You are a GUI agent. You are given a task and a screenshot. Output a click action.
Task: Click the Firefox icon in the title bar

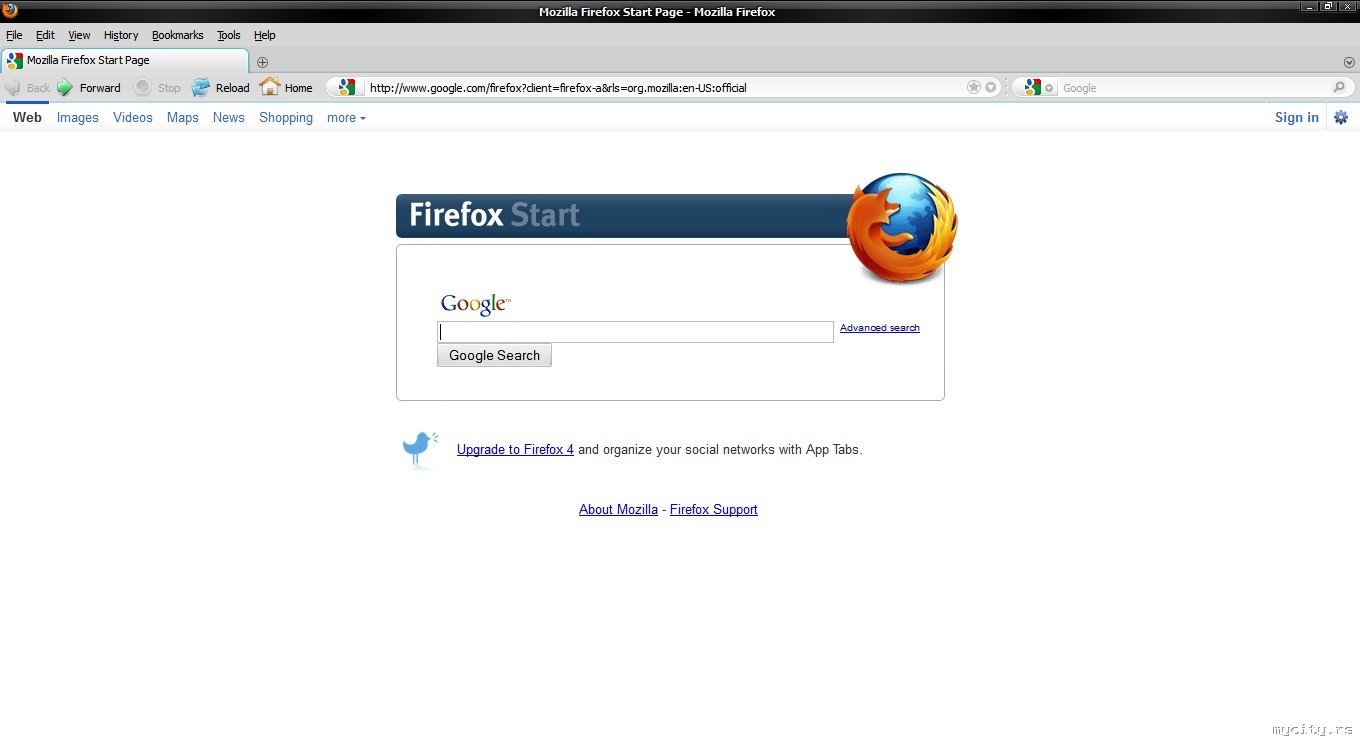(10, 11)
